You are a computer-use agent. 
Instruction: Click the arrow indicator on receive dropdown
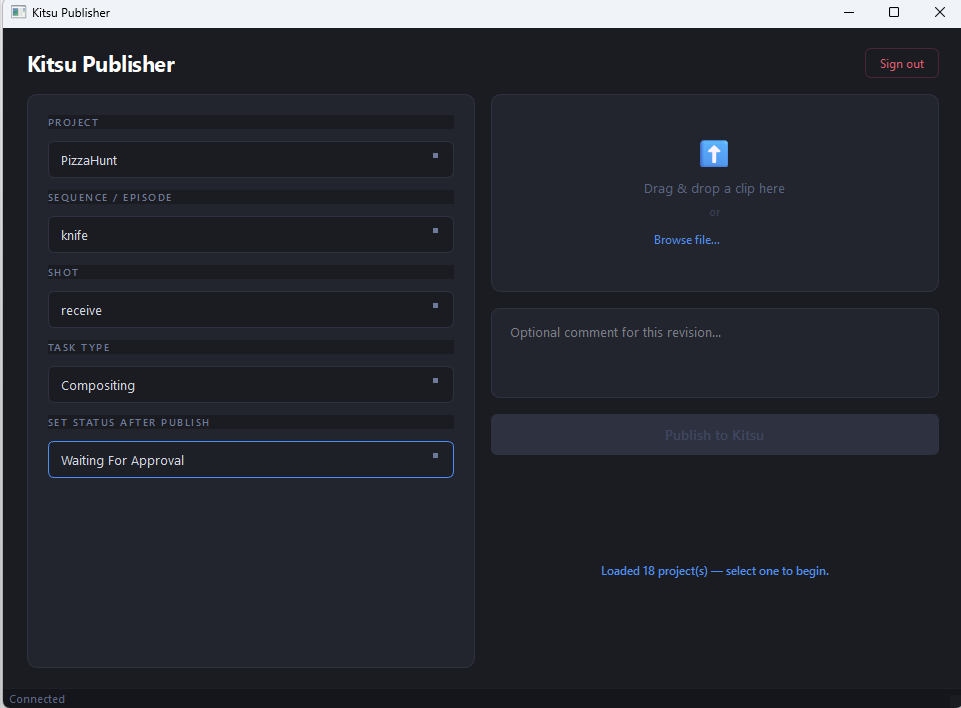[436, 305]
